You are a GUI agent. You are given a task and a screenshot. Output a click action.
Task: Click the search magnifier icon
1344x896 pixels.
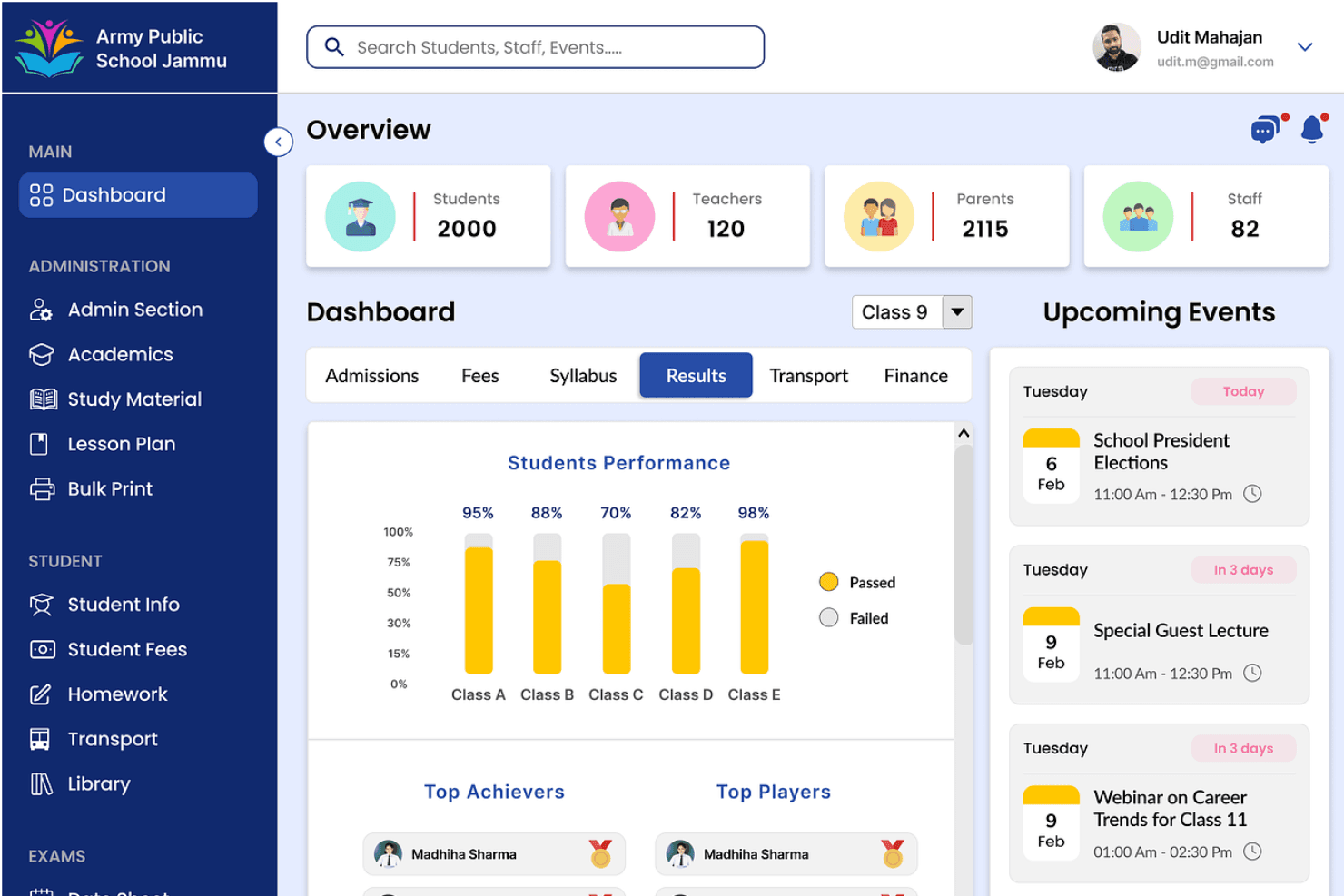tap(334, 47)
